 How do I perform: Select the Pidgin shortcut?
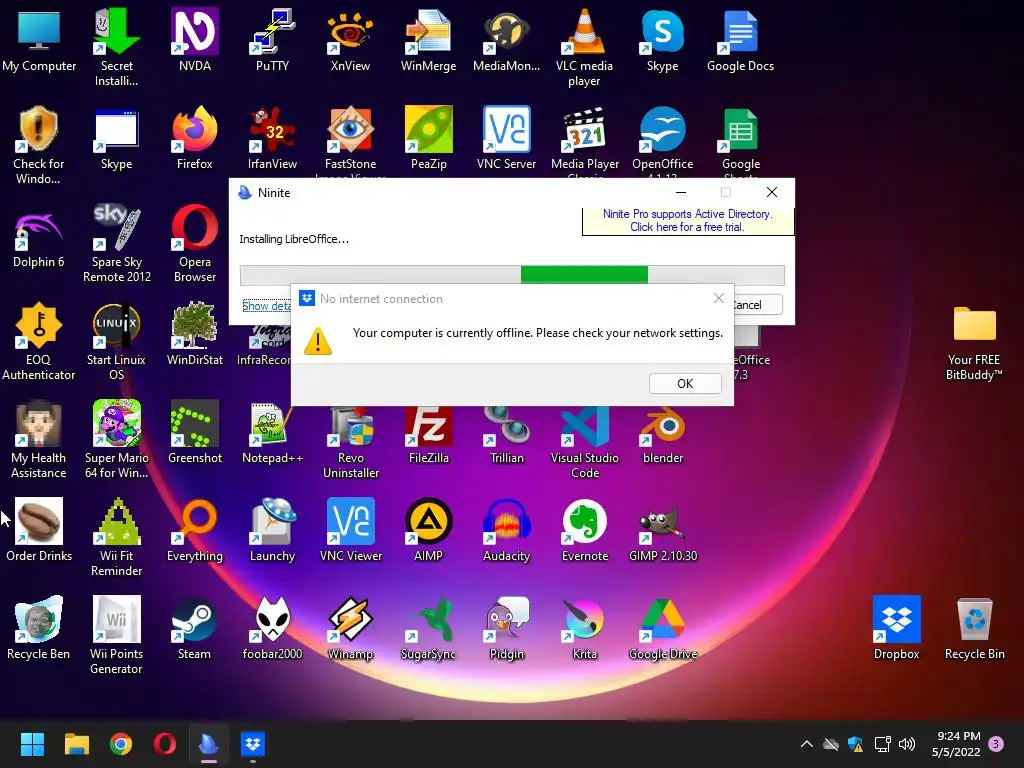click(506, 628)
